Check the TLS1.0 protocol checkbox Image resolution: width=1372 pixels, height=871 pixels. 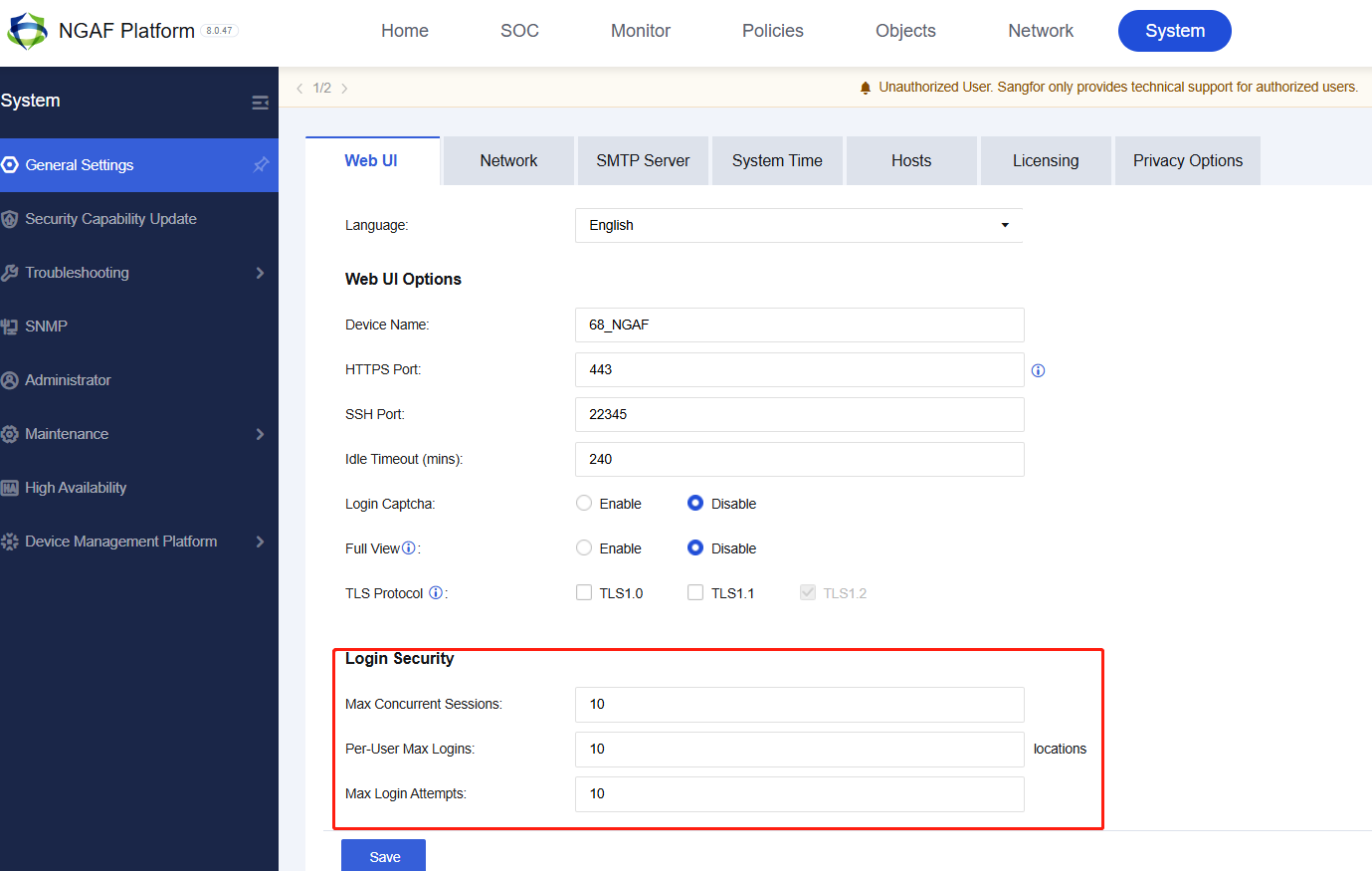pyautogui.click(x=584, y=593)
